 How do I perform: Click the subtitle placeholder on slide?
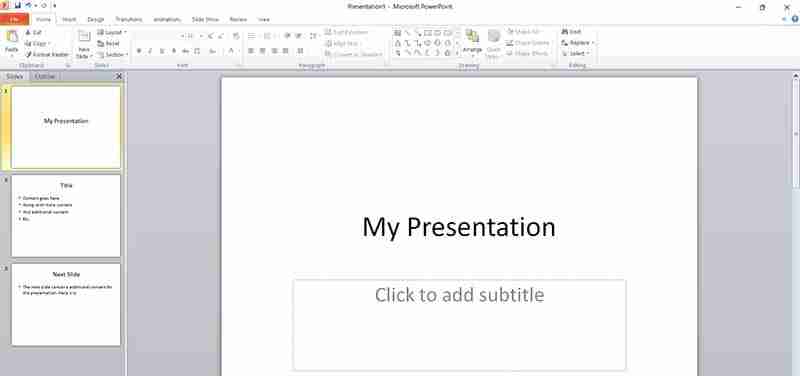pos(459,325)
